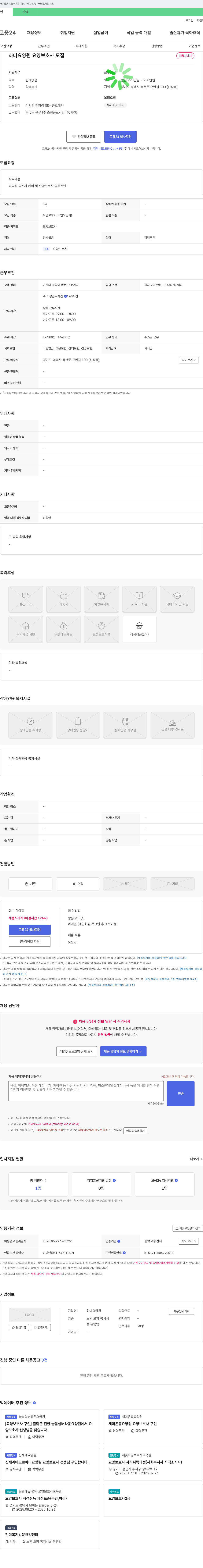The width and height of the screenshot is (203, 1568).
Task: Switch to the 우대사항 tab
Action: click(81, 46)
